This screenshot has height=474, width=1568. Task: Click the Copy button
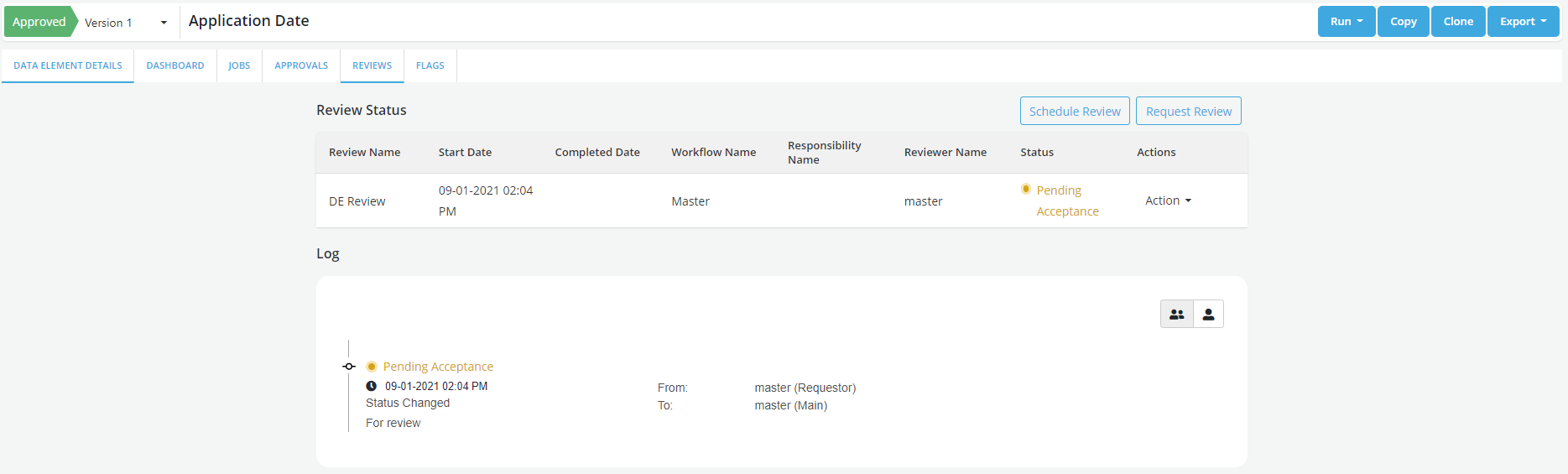click(1403, 22)
